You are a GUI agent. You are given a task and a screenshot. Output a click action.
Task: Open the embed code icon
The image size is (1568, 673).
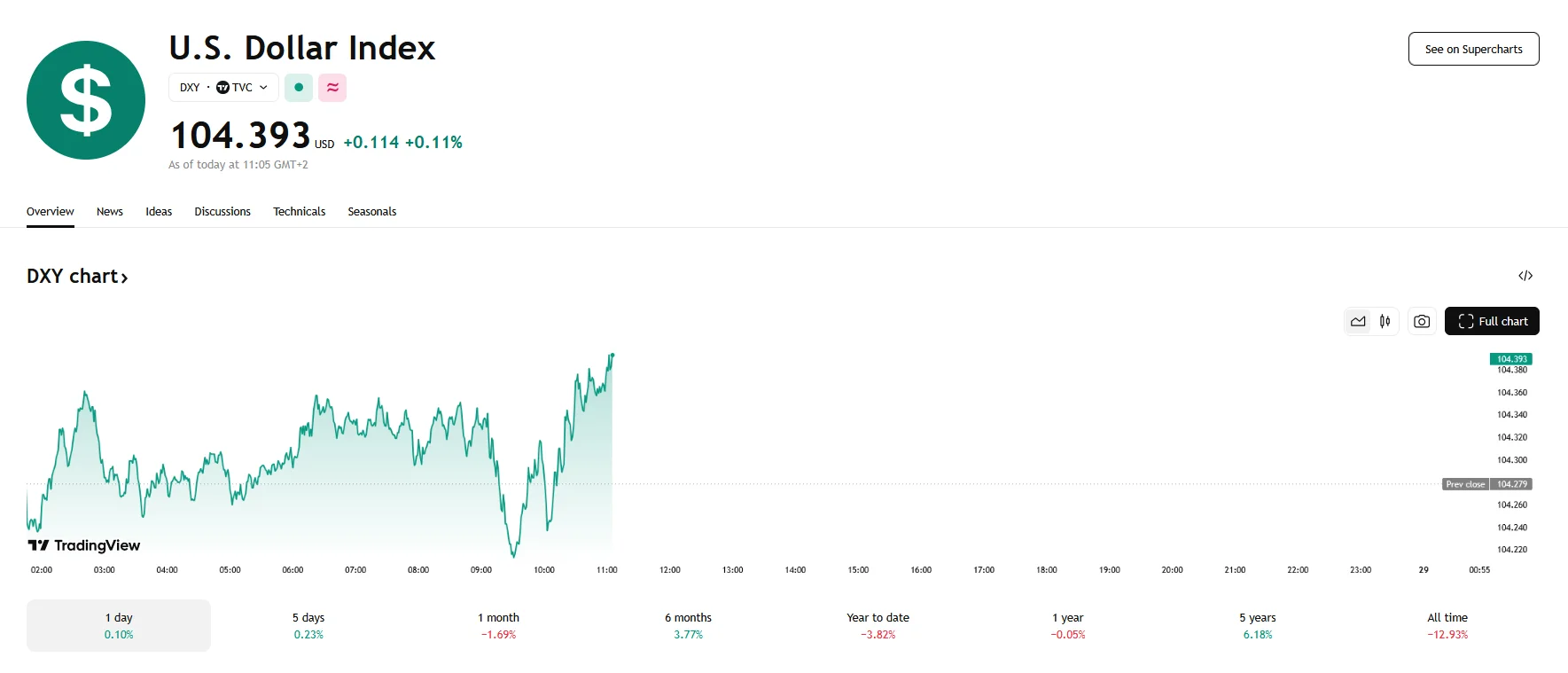[x=1525, y=276]
